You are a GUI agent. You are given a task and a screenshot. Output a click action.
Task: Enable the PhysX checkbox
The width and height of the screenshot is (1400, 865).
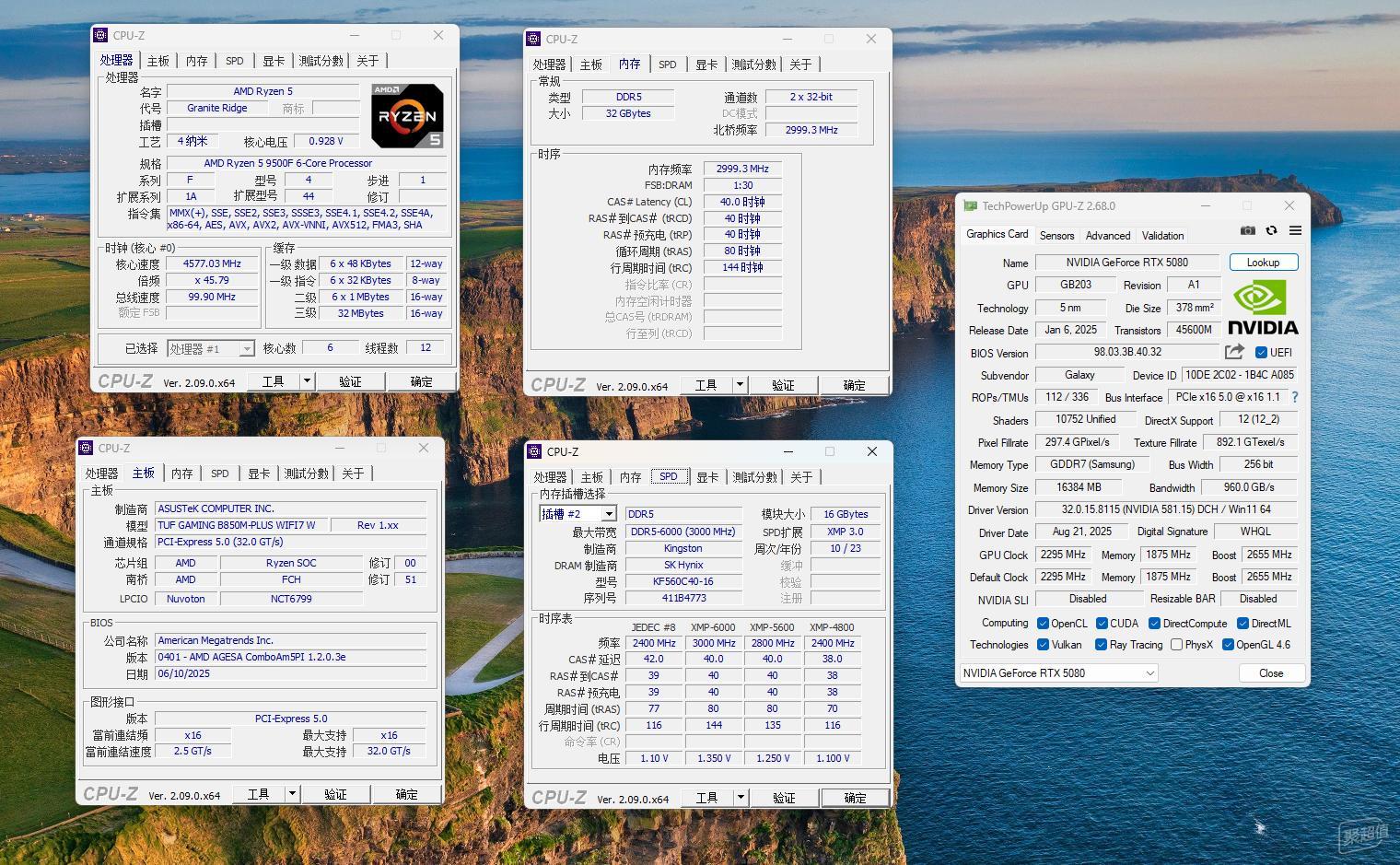[1176, 645]
